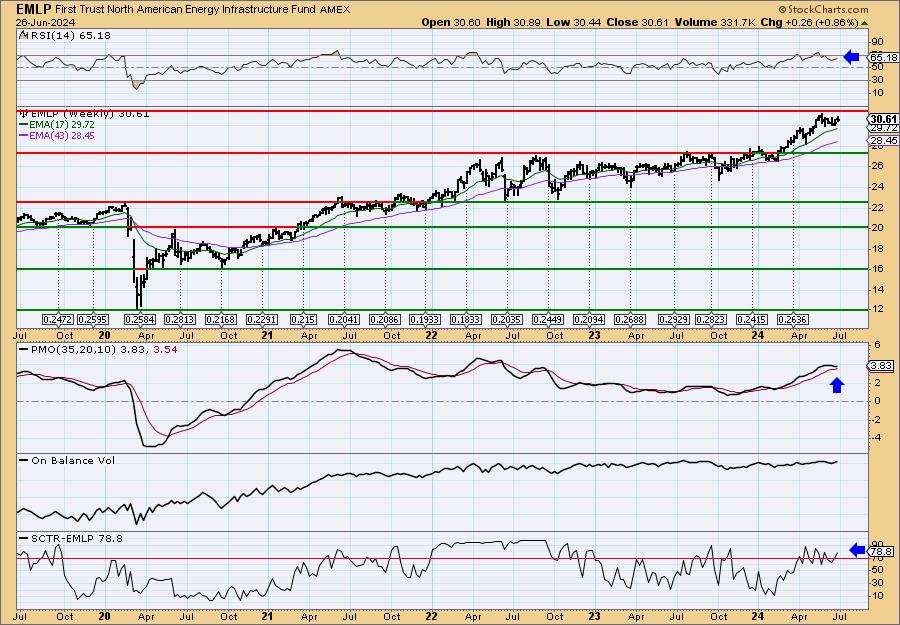The height and width of the screenshot is (625, 900).
Task: Click the 0.2636 dividend value
Action: coord(793,319)
